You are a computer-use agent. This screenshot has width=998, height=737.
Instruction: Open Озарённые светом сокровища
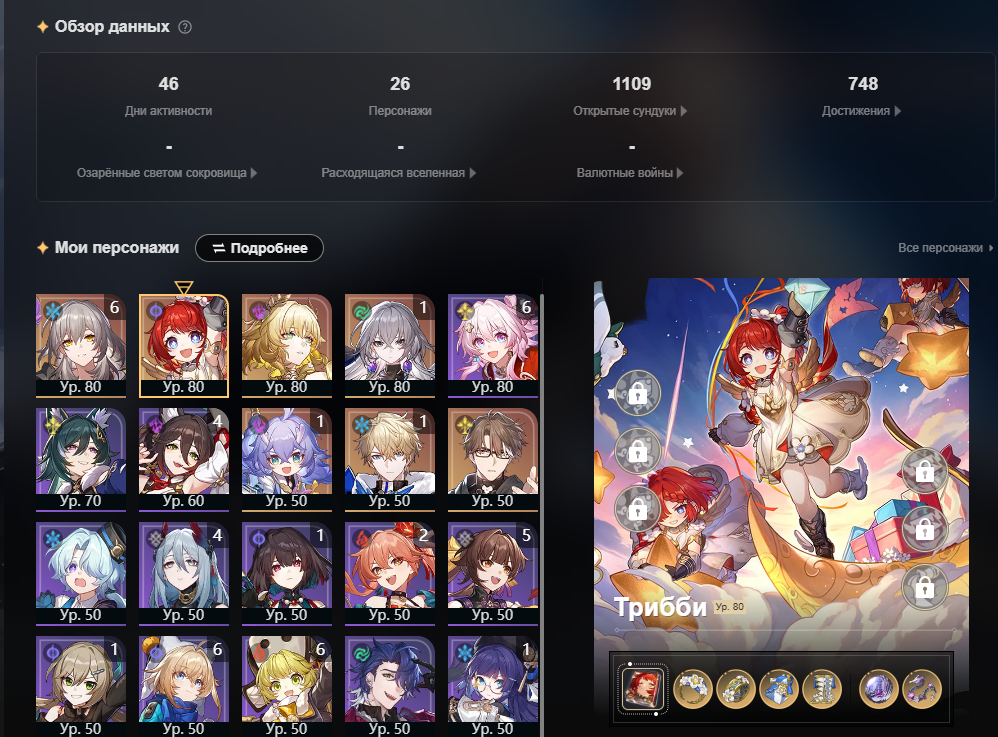point(167,172)
